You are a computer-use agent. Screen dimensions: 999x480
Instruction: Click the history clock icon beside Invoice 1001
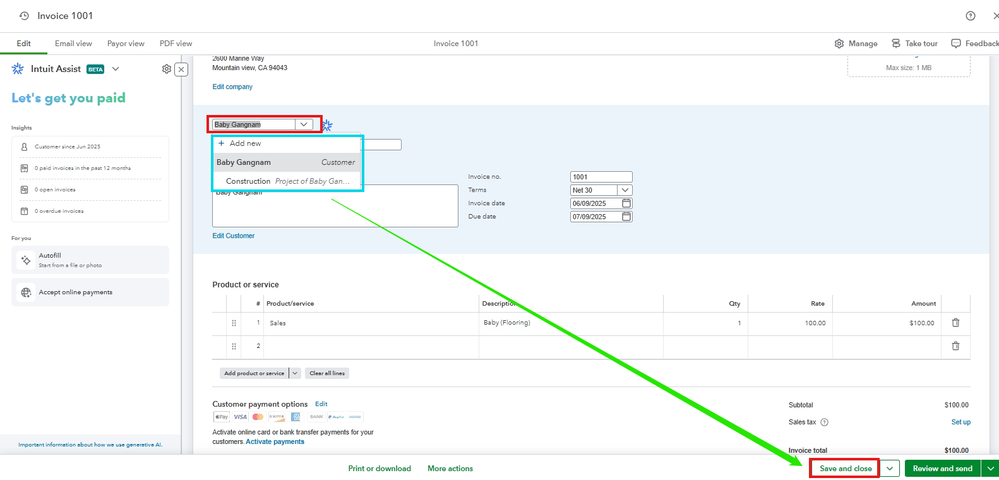pos(24,15)
